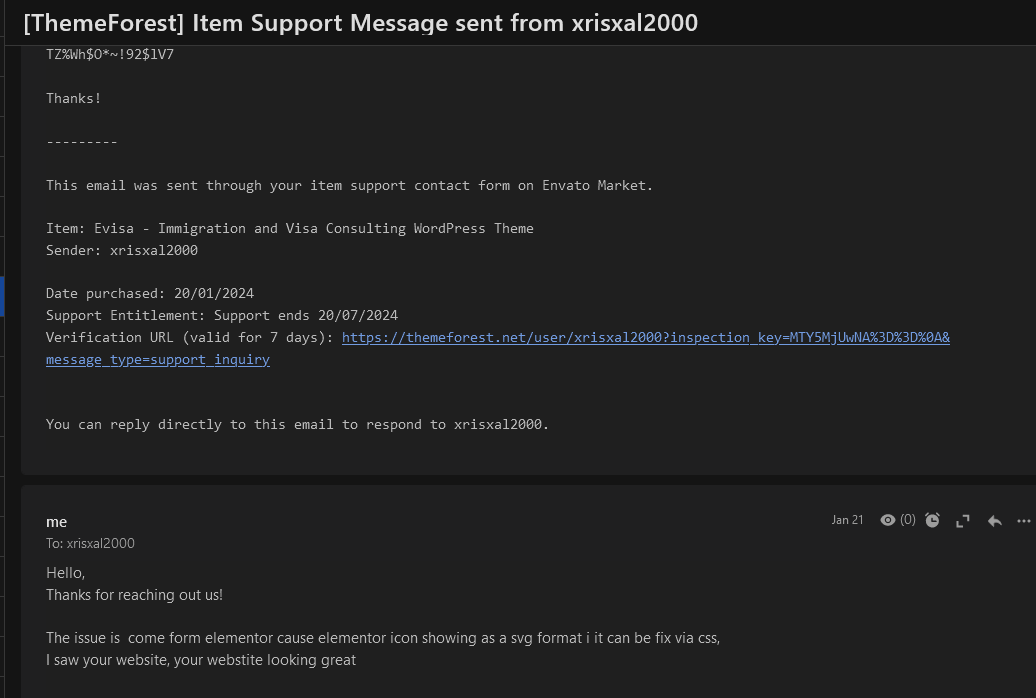Click the "To: xrisxal2000" recipient line
The width and height of the screenshot is (1036, 698).
point(91,543)
